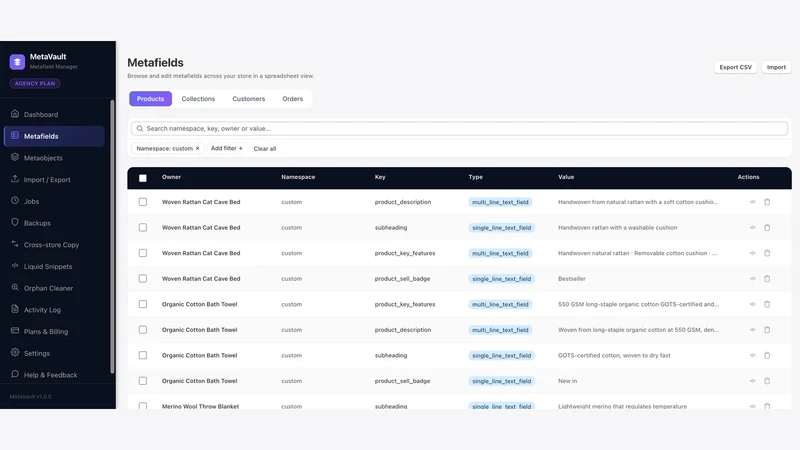Click the Namespace column header
The height and width of the screenshot is (450, 800).
coord(298,177)
